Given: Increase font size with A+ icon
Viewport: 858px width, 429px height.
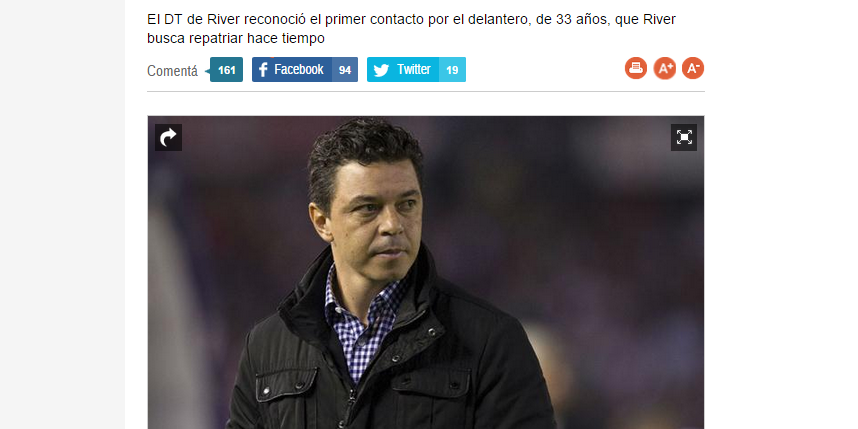Looking at the screenshot, I should point(665,68).
